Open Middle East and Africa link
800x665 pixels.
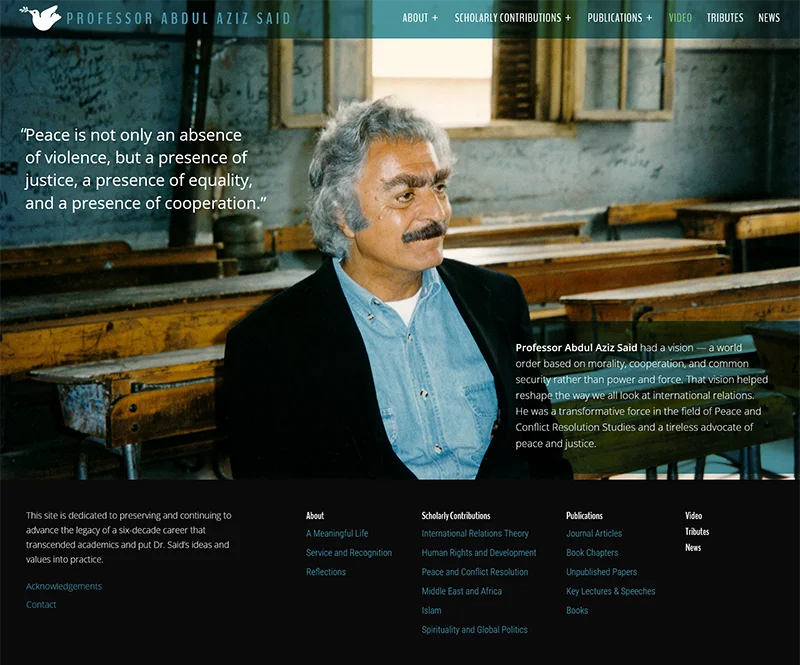pyautogui.click(x=462, y=591)
